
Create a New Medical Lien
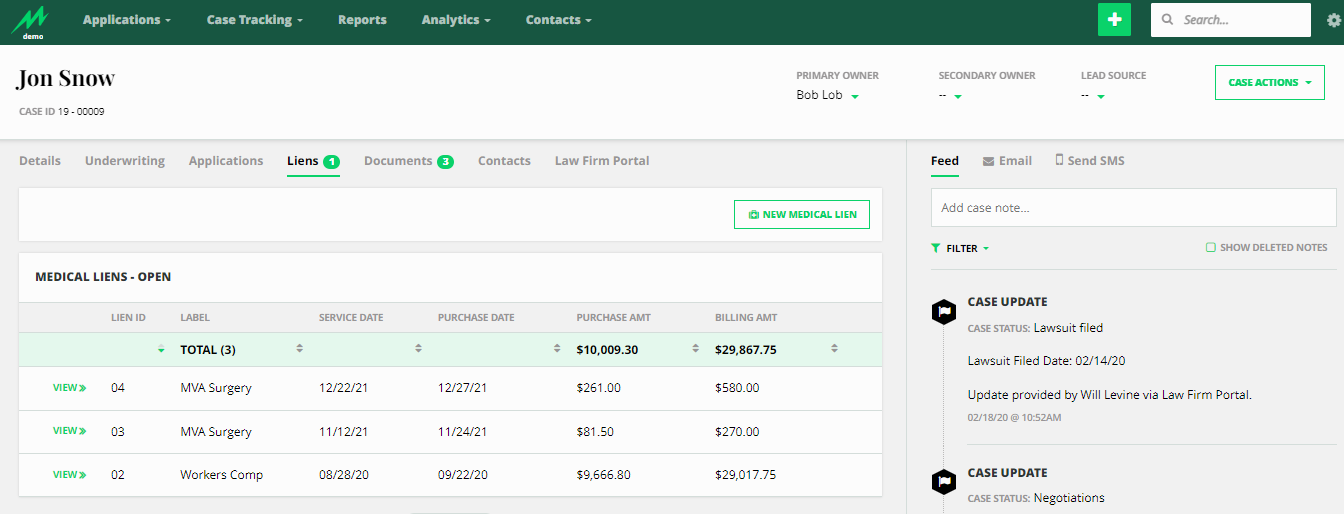(801, 214)
